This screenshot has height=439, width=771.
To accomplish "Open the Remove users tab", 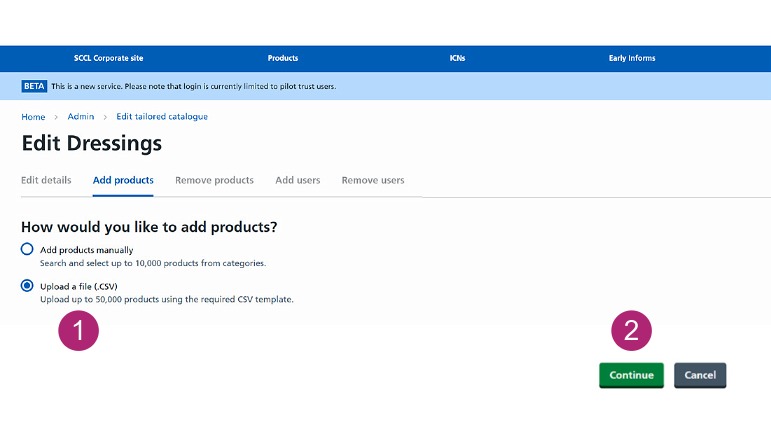I will [373, 180].
